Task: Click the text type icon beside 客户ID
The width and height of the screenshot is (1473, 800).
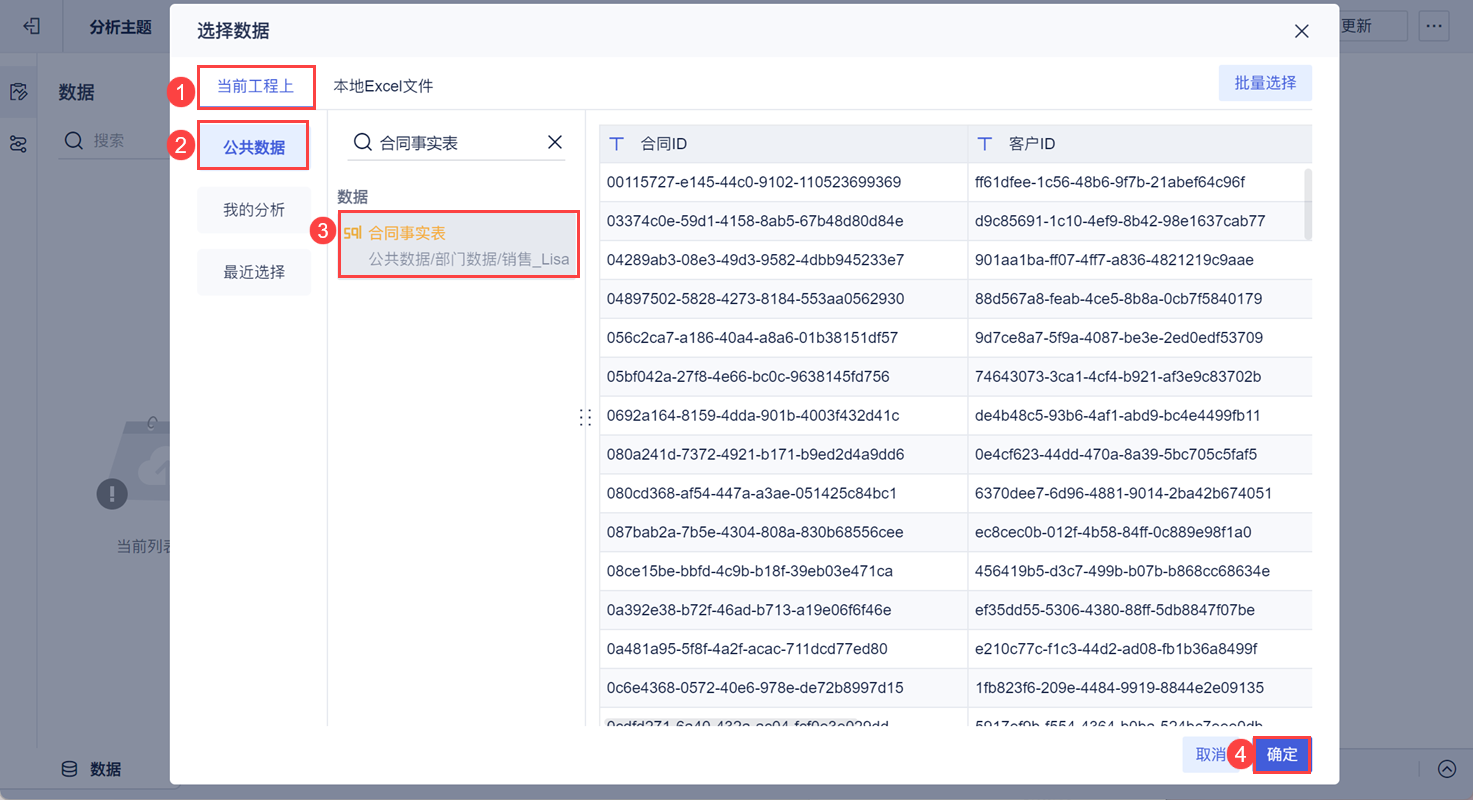Action: 985,144
